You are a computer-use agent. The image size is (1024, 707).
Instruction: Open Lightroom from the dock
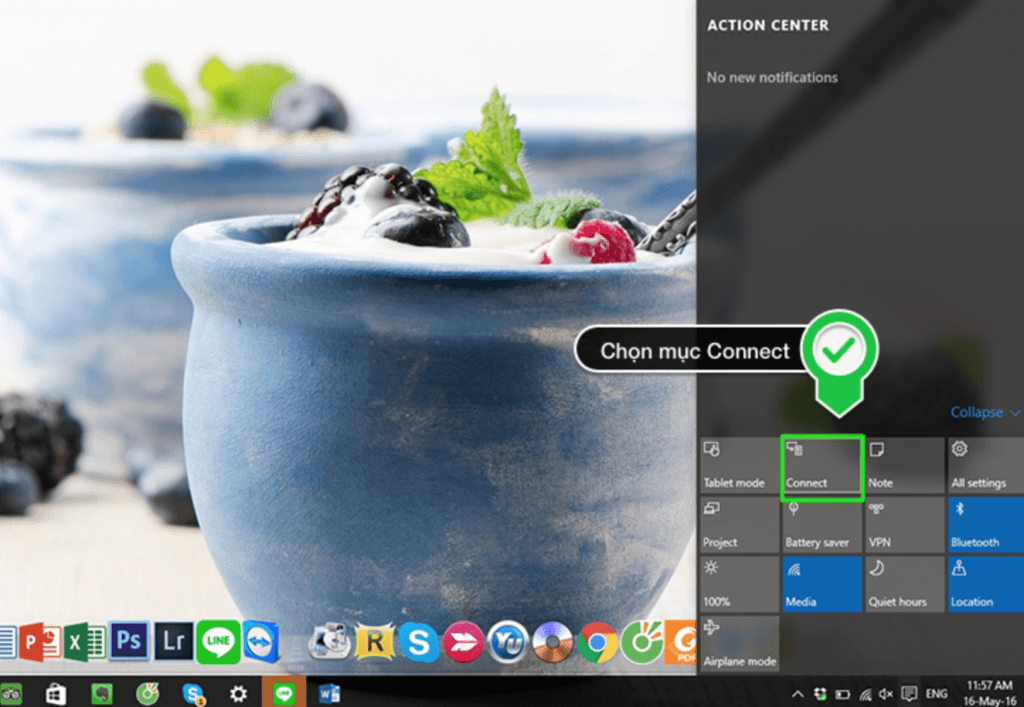click(174, 641)
